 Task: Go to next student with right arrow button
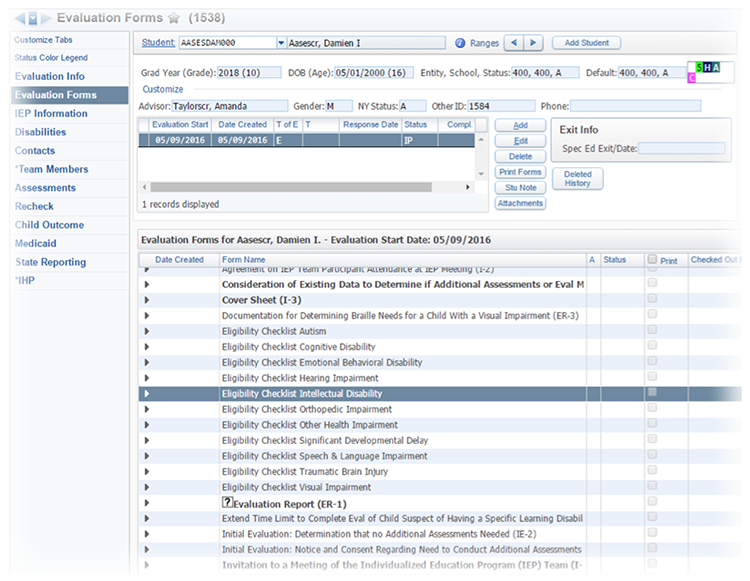click(x=533, y=43)
